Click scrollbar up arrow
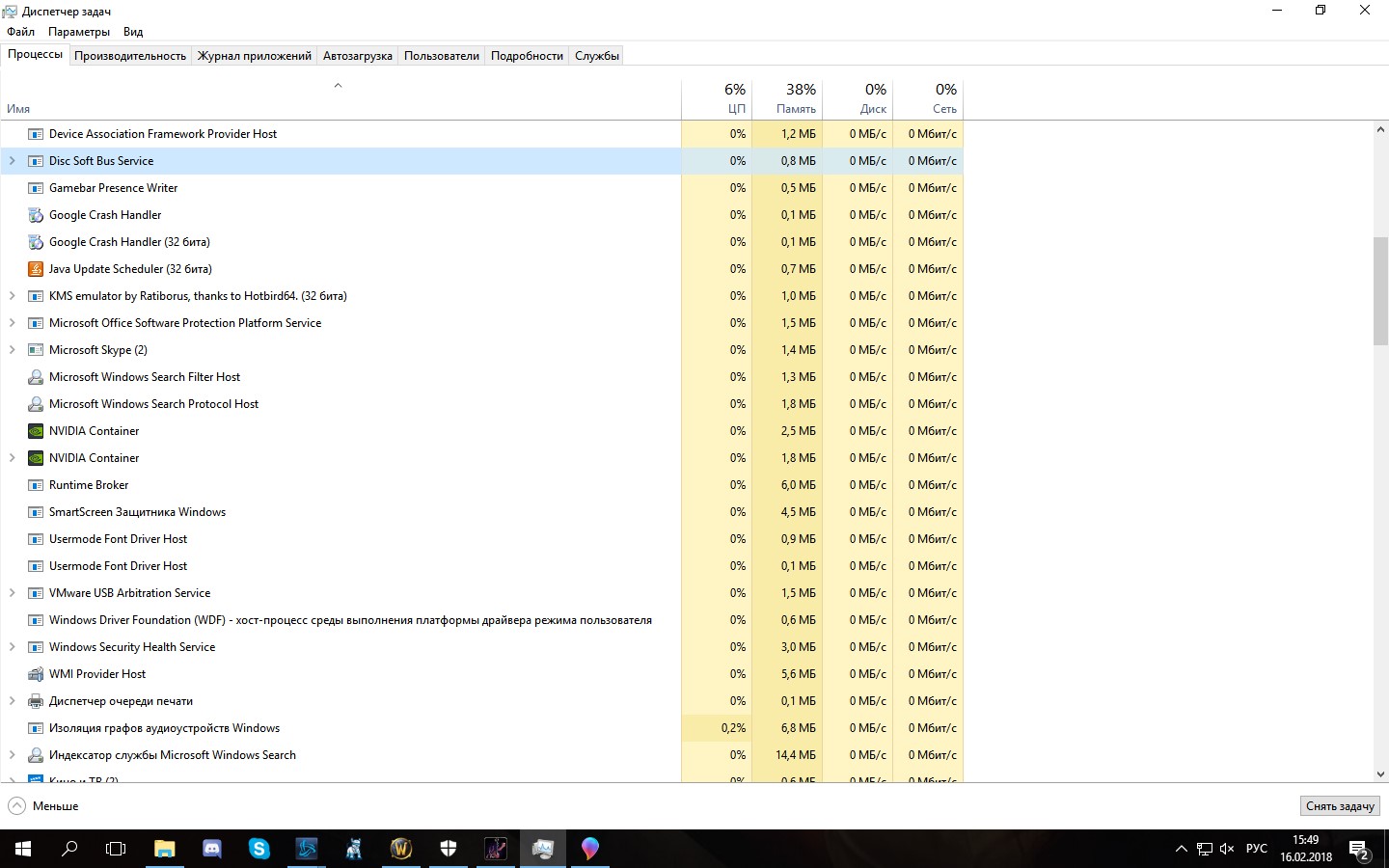The height and width of the screenshot is (868, 1389). pyautogui.click(x=1380, y=129)
